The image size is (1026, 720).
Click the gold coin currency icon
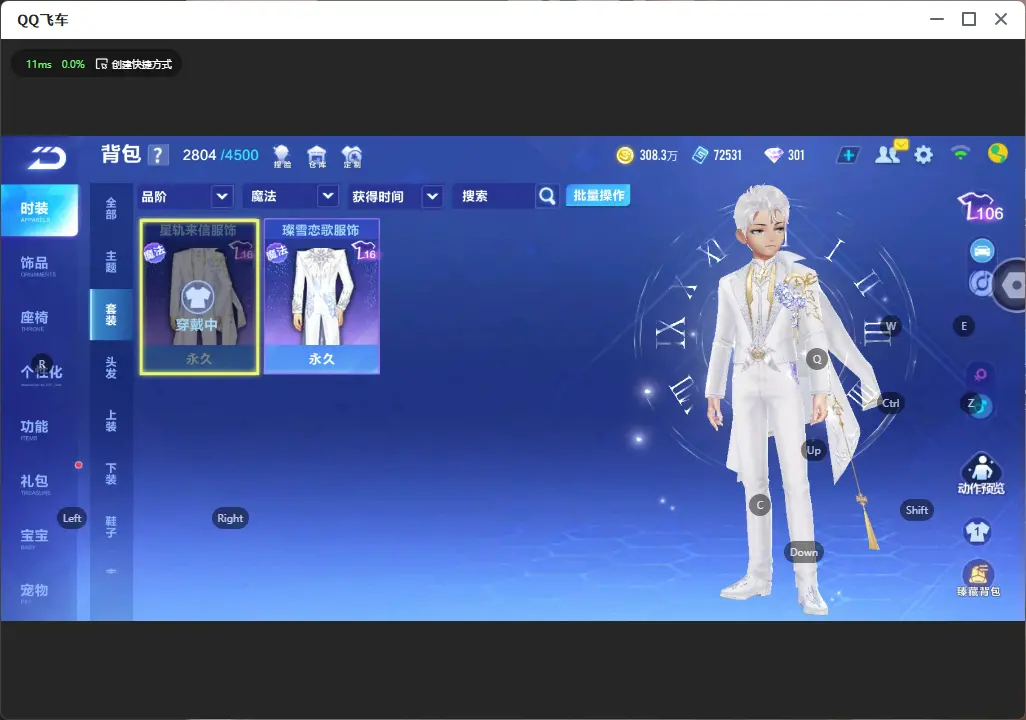tap(625, 155)
